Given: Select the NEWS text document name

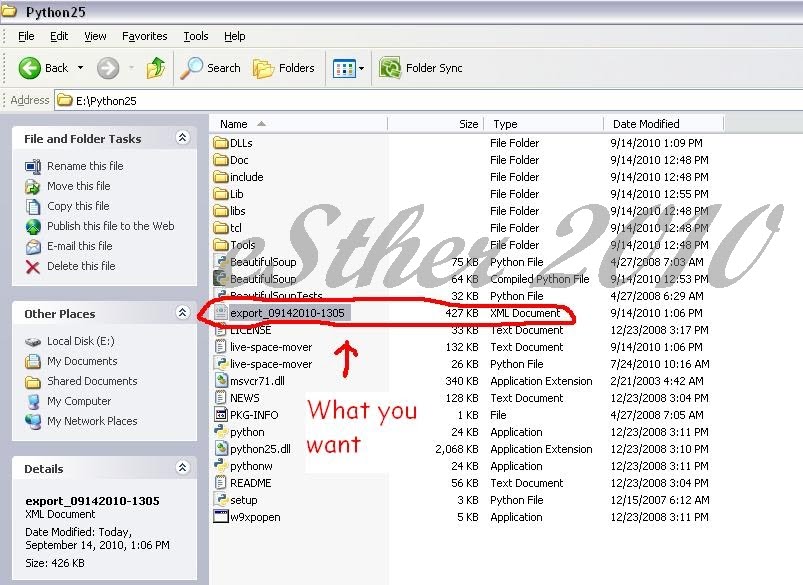Looking at the screenshot, I should (x=245, y=398).
